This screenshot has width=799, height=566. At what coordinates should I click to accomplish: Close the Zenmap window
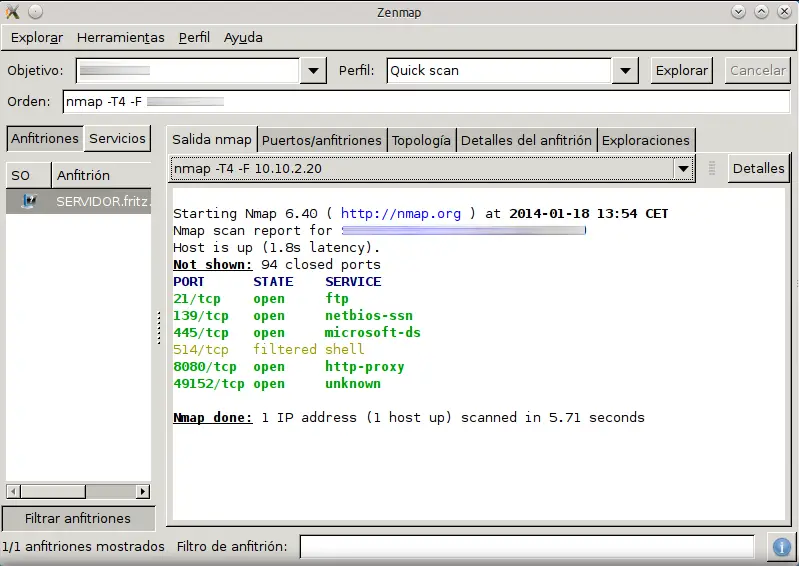[x=784, y=12]
